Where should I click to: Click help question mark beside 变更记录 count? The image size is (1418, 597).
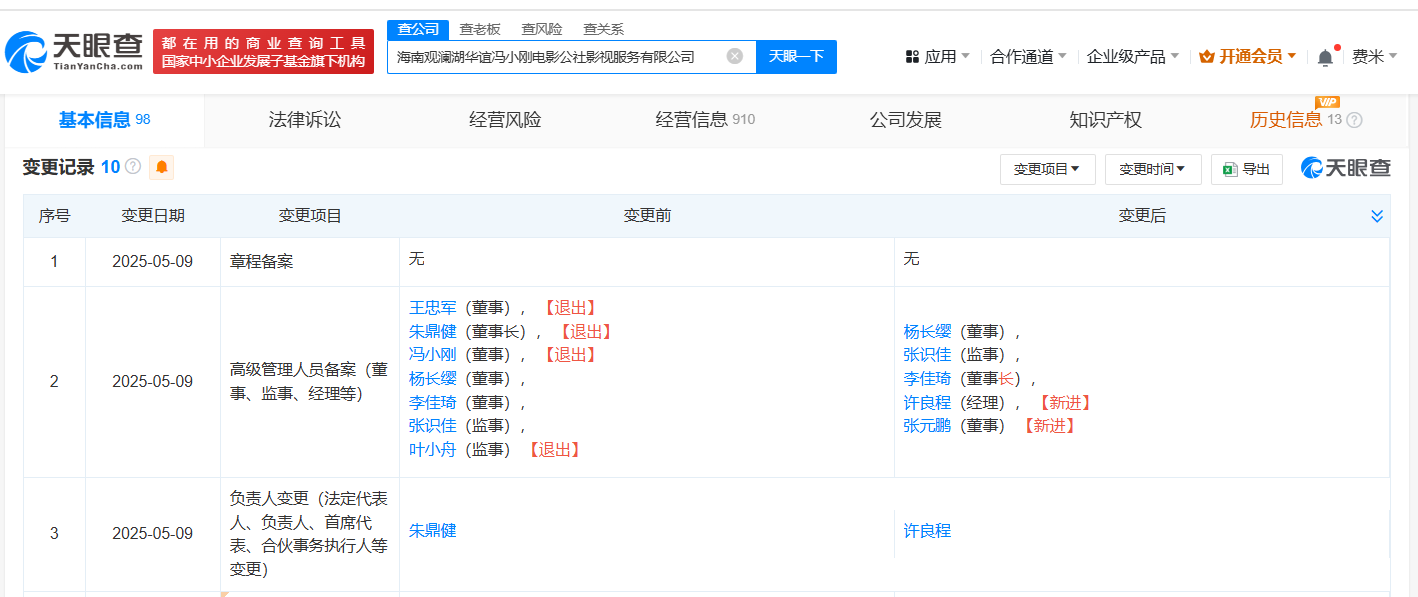[x=132, y=167]
